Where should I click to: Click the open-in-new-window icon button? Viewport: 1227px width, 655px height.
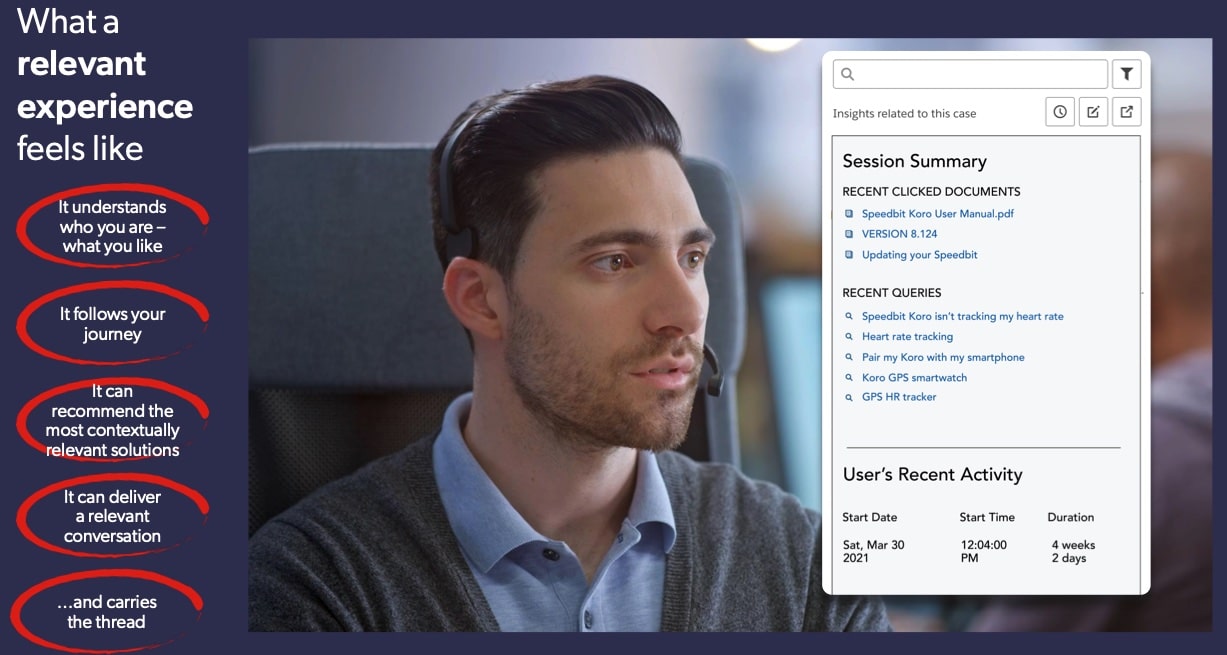pos(1126,112)
